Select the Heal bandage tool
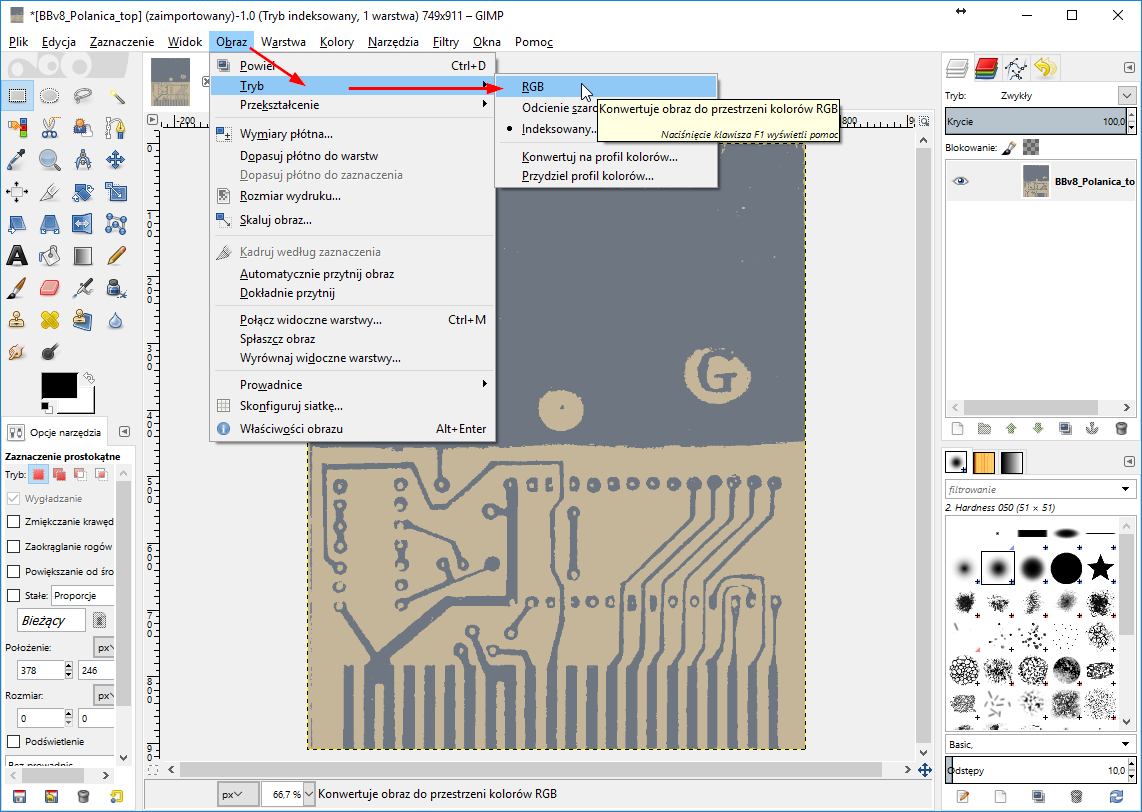The image size is (1142, 812). tap(49, 320)
